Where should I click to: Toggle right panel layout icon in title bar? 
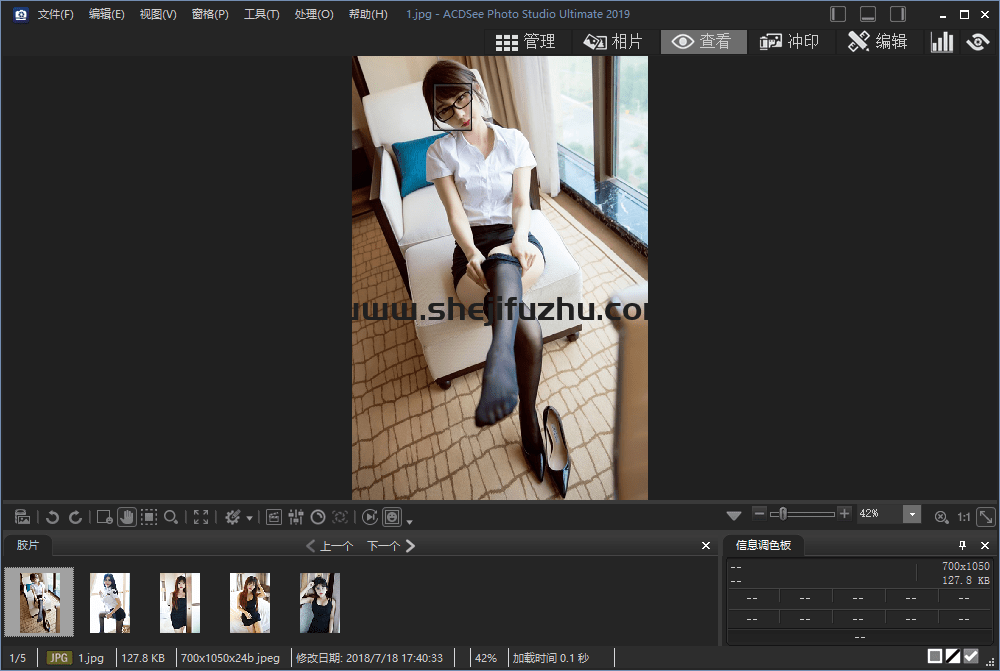[x=898, y=14]
